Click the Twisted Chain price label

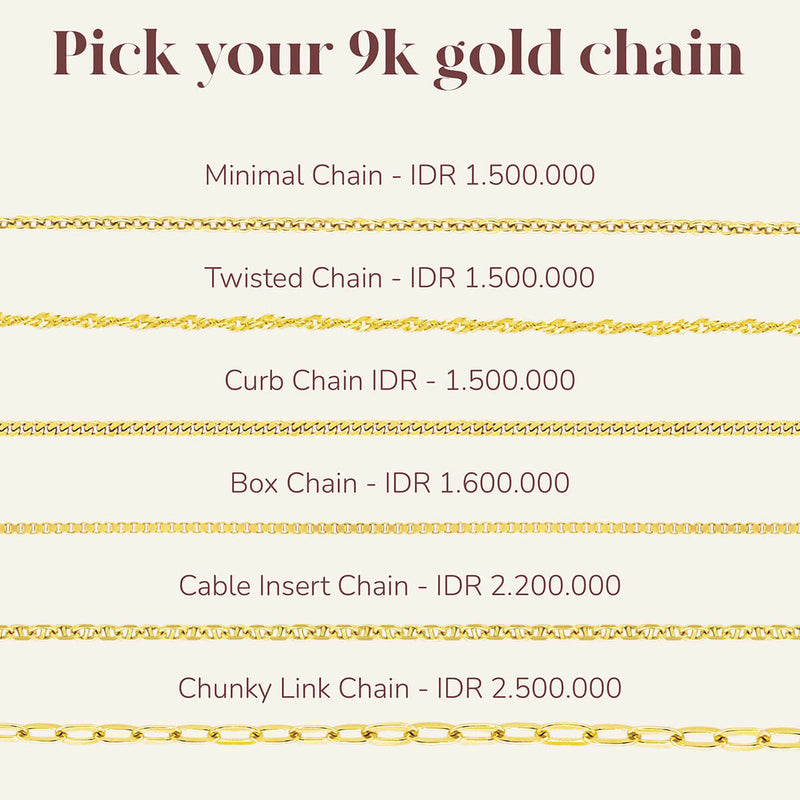pos(399,278)
